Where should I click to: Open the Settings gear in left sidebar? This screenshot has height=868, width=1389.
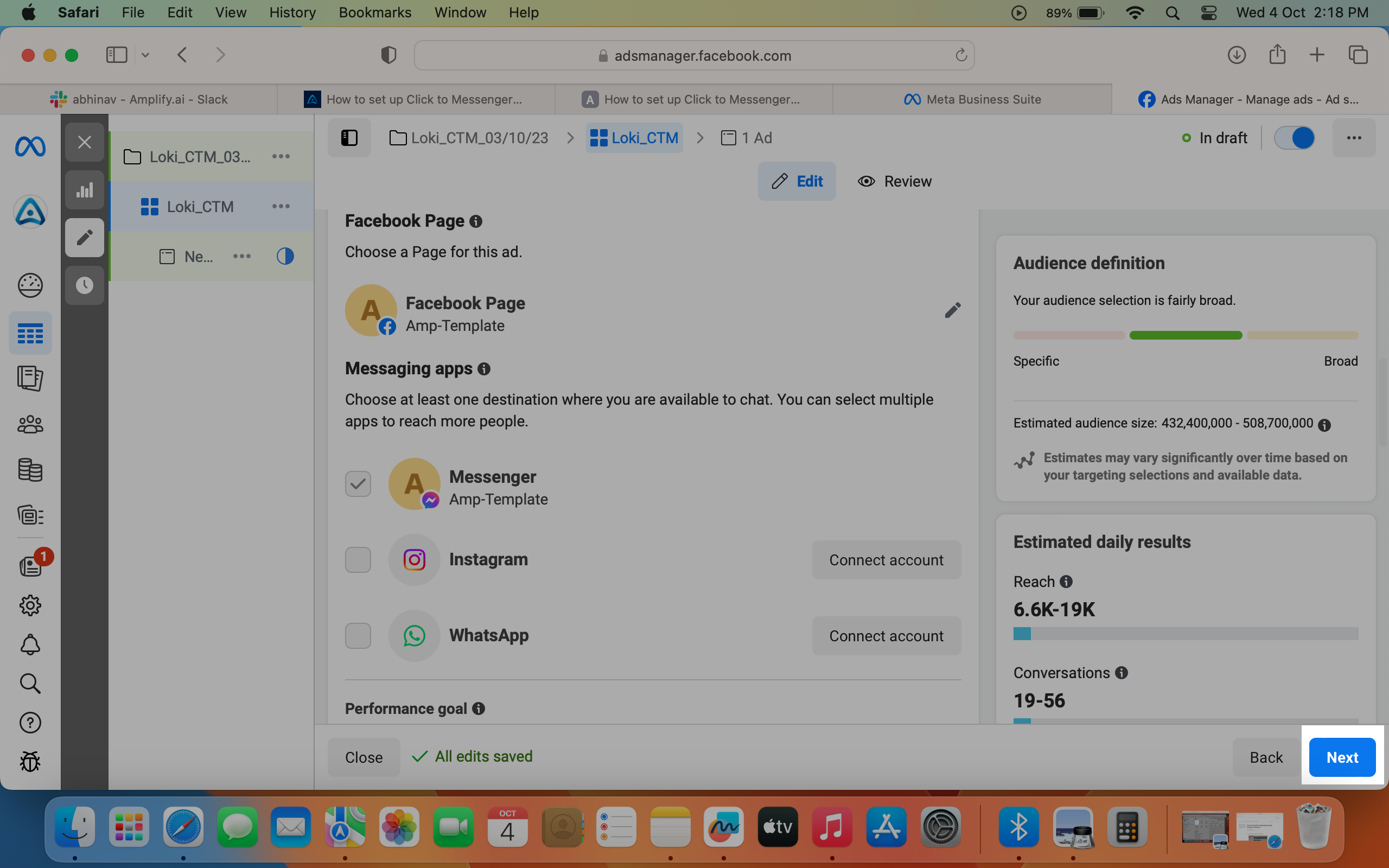coord(30,605)
